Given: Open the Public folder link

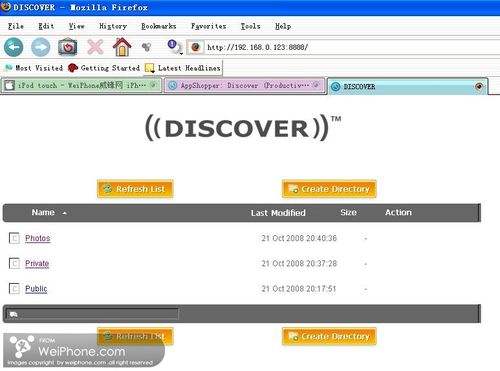Looking at the screenshot, I should 36,289.
